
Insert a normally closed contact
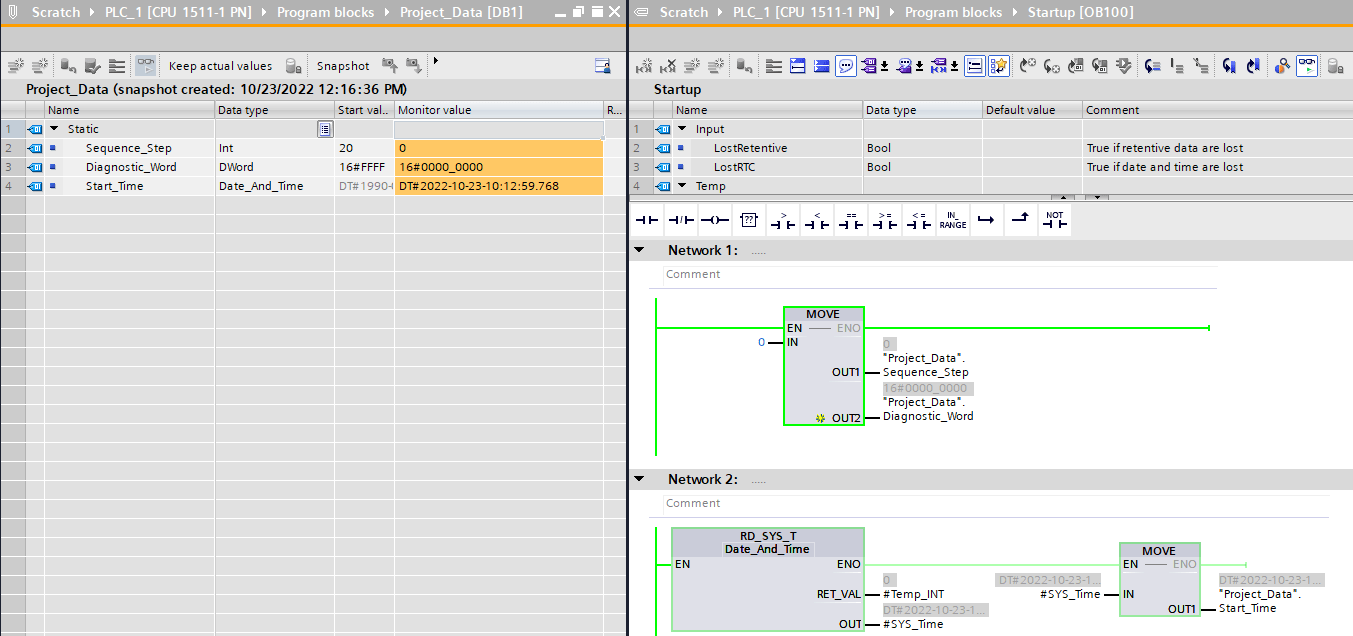[x=681, y=220]
